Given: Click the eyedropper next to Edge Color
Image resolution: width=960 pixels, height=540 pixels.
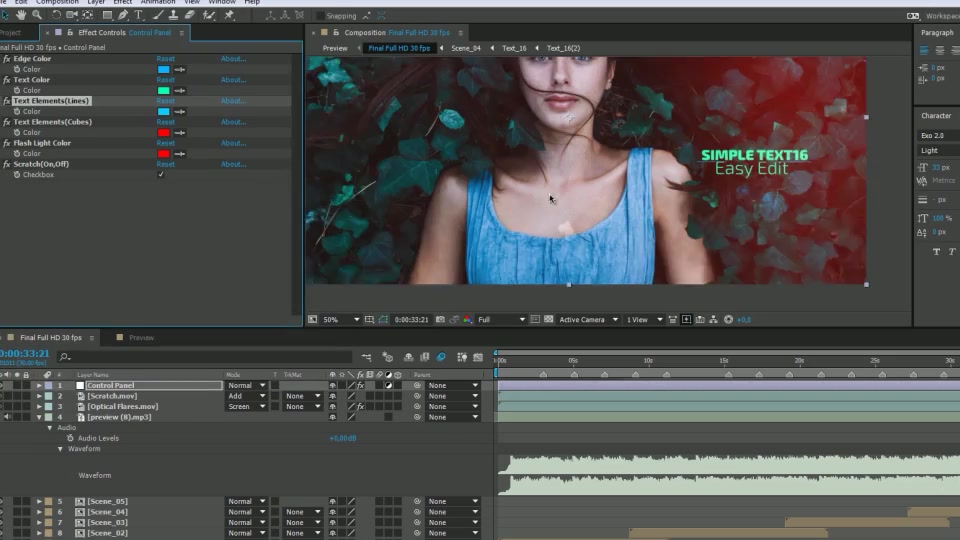Looking at the screenshot, I should click(x=179, y=70).
